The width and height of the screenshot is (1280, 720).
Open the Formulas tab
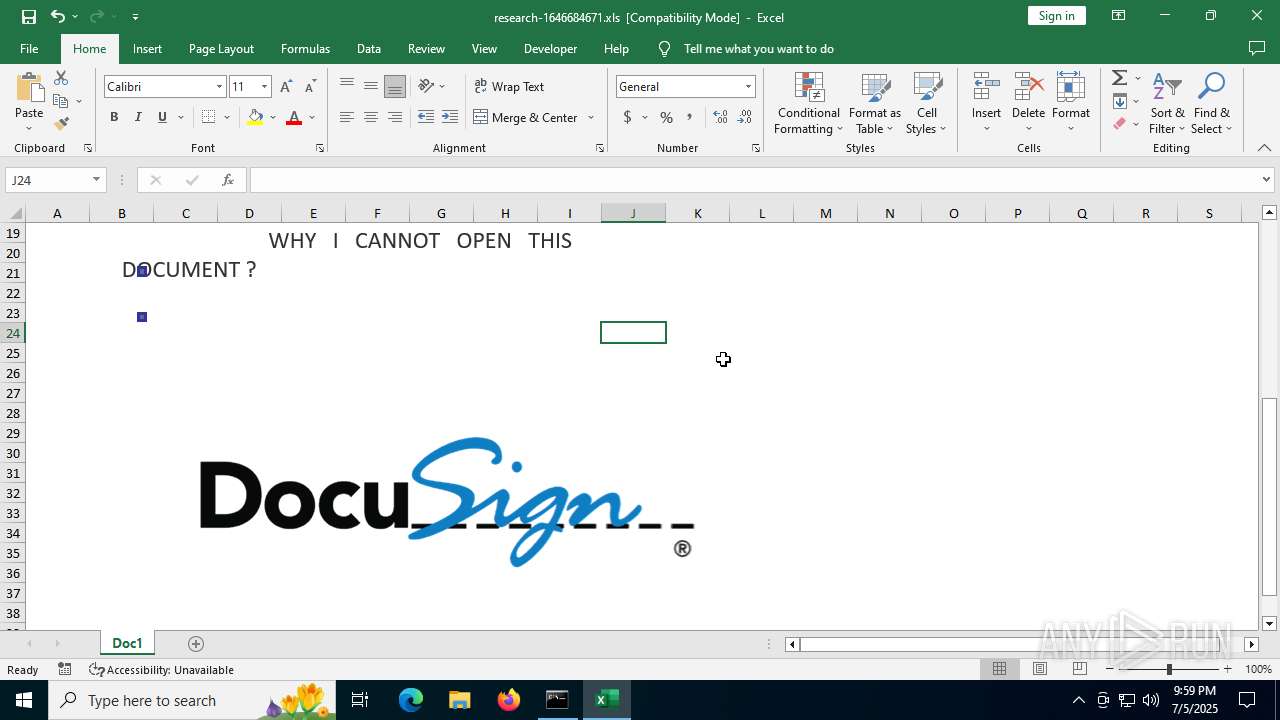(x=305, y=49)
